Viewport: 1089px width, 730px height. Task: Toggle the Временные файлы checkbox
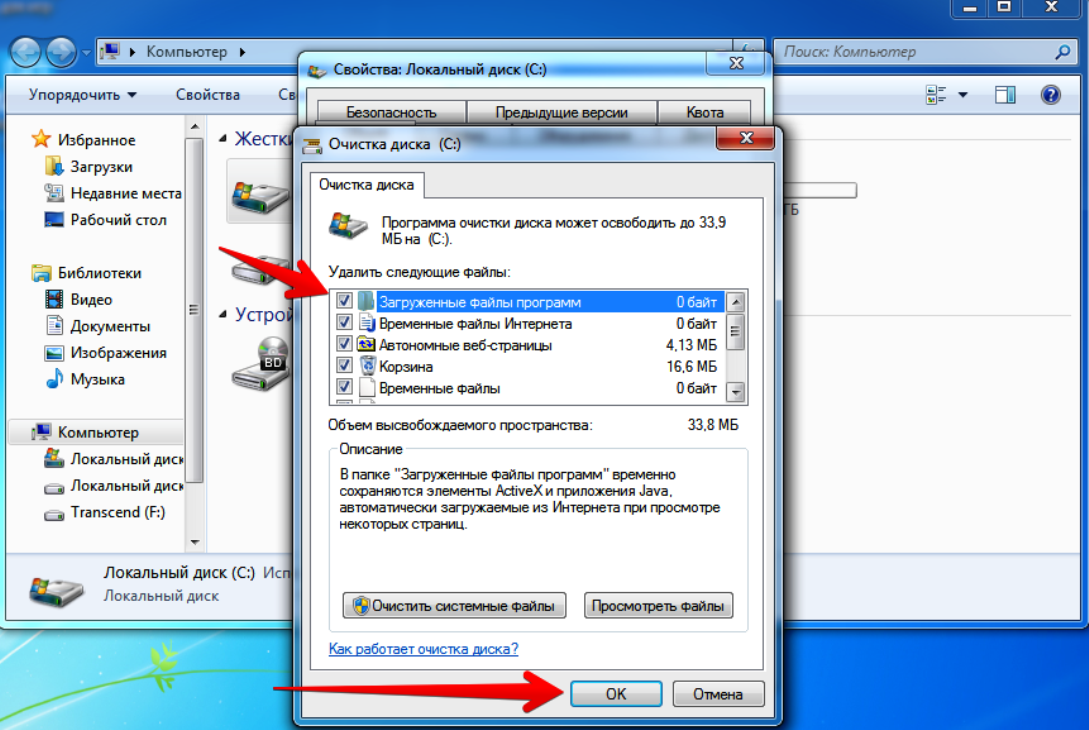tap(344, 387)
